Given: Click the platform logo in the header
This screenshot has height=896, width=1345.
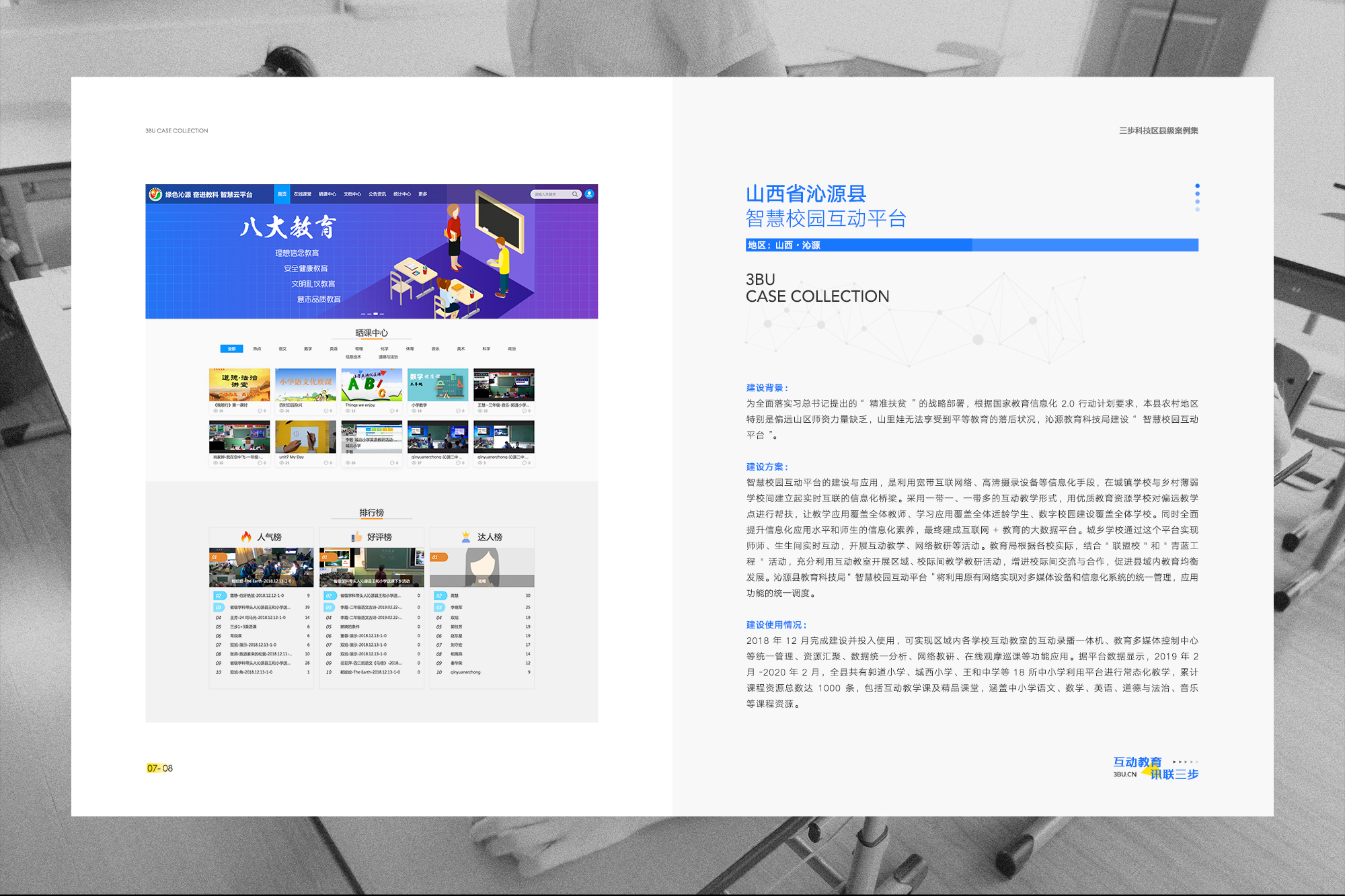Looking at the screenshot, I should (155, 194).
